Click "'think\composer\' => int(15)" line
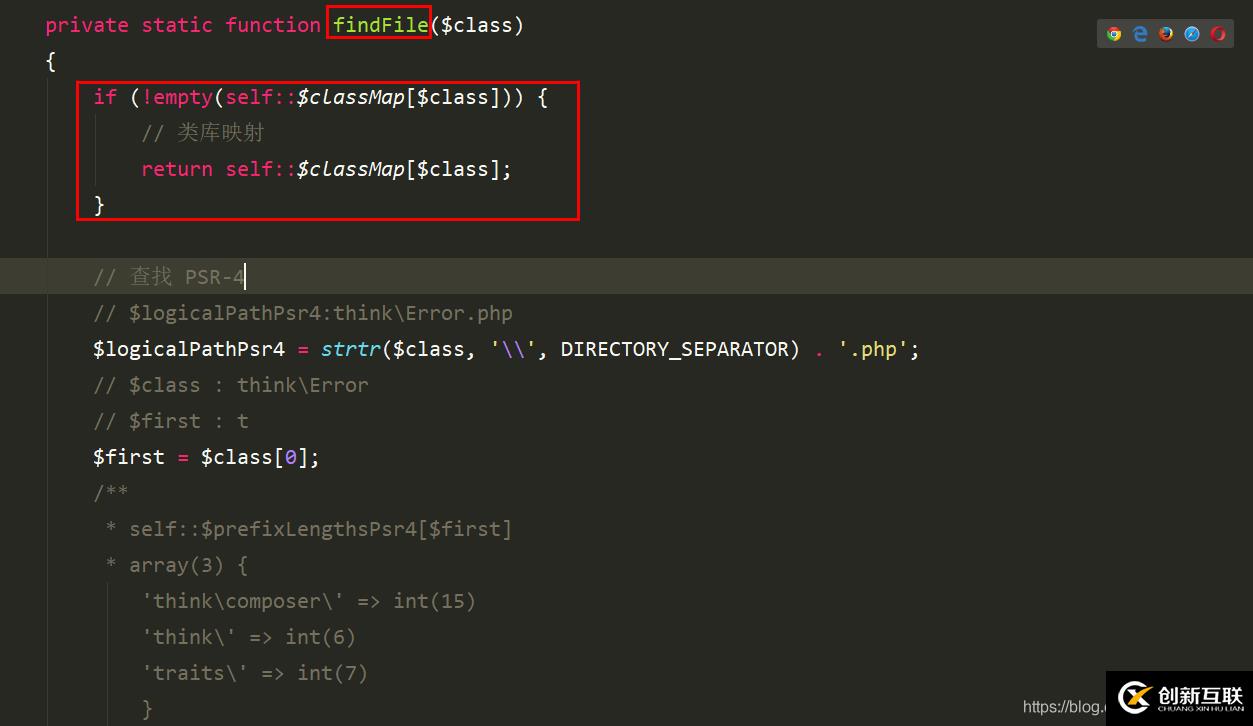Viewport: 1253px width, 726px height. click(309, 601)
